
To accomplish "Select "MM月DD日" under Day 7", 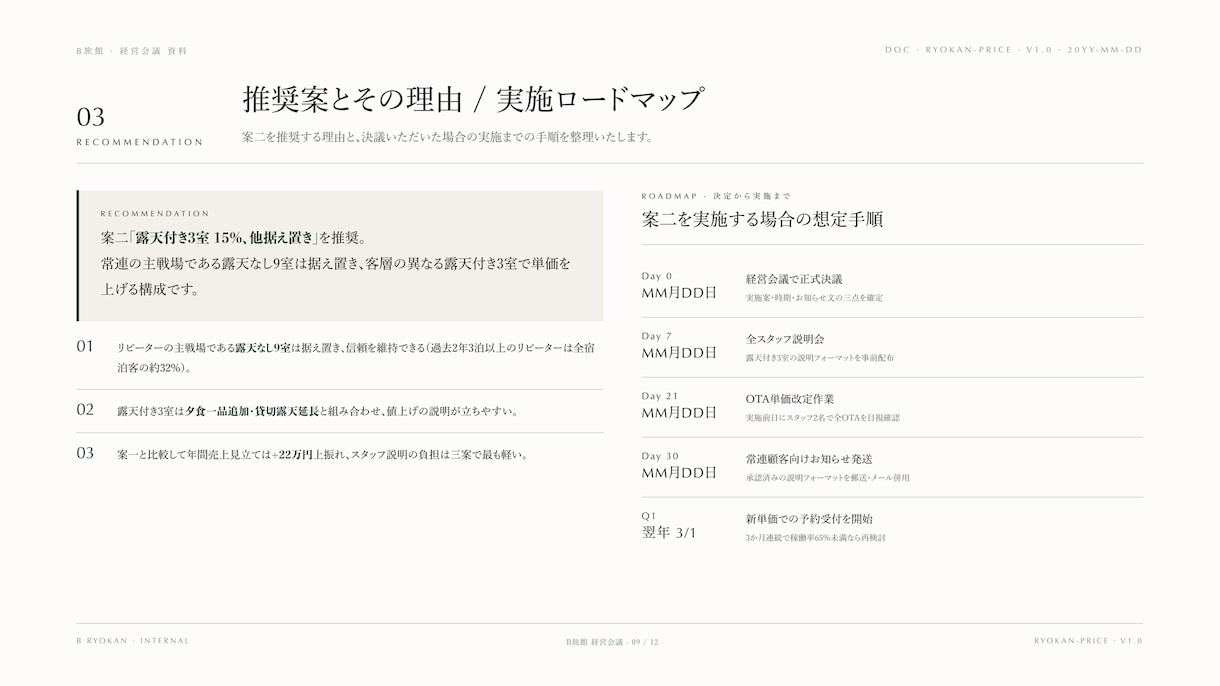I will coord(679,353).
